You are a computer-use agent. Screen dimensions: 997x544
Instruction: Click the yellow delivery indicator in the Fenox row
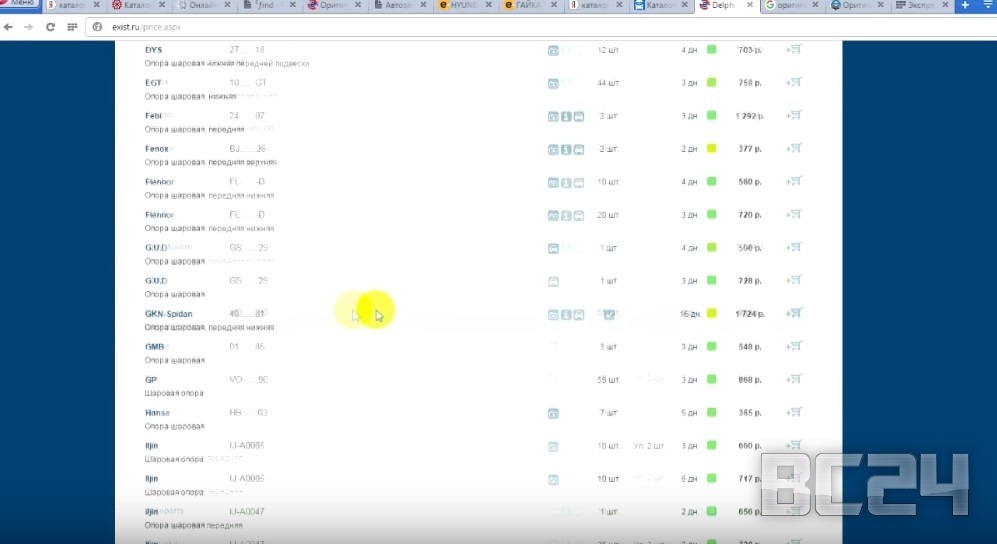pos(711,149)
